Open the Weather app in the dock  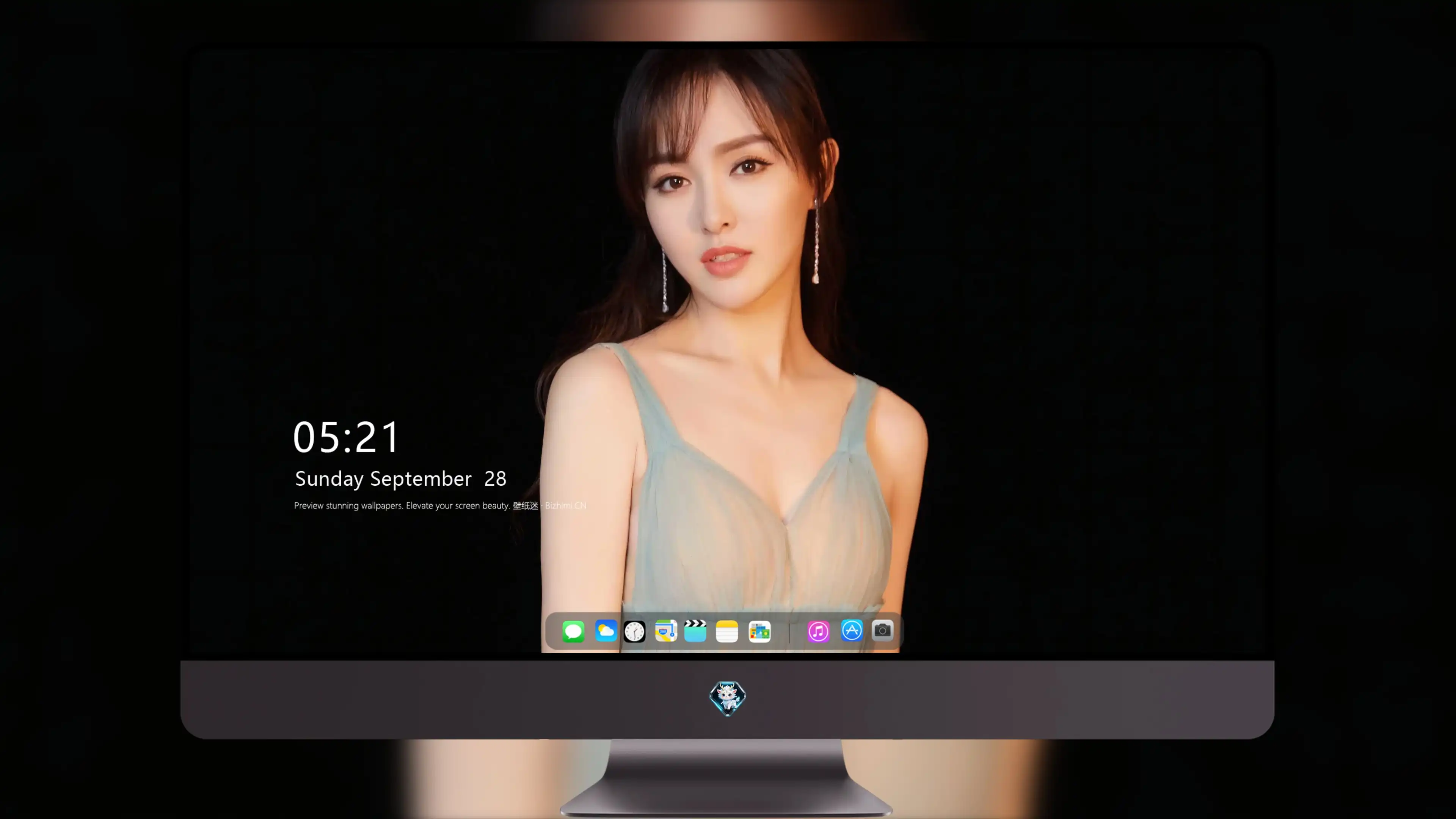coord(606,631)
